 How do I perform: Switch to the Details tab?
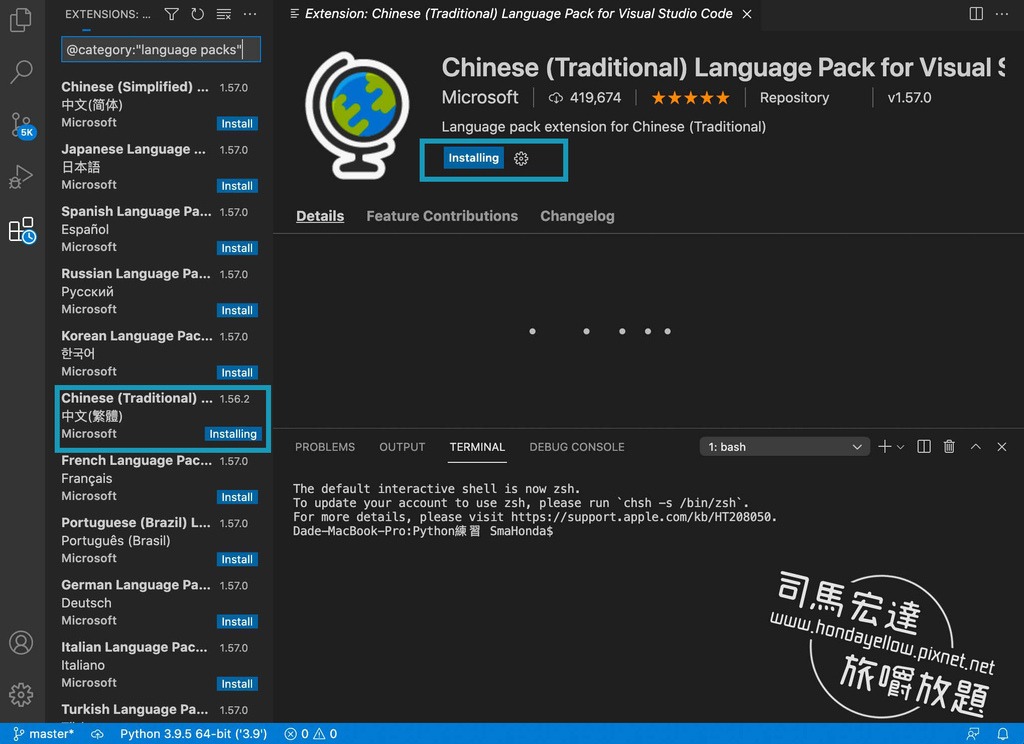pyautogui.click(x=320, y=216)
